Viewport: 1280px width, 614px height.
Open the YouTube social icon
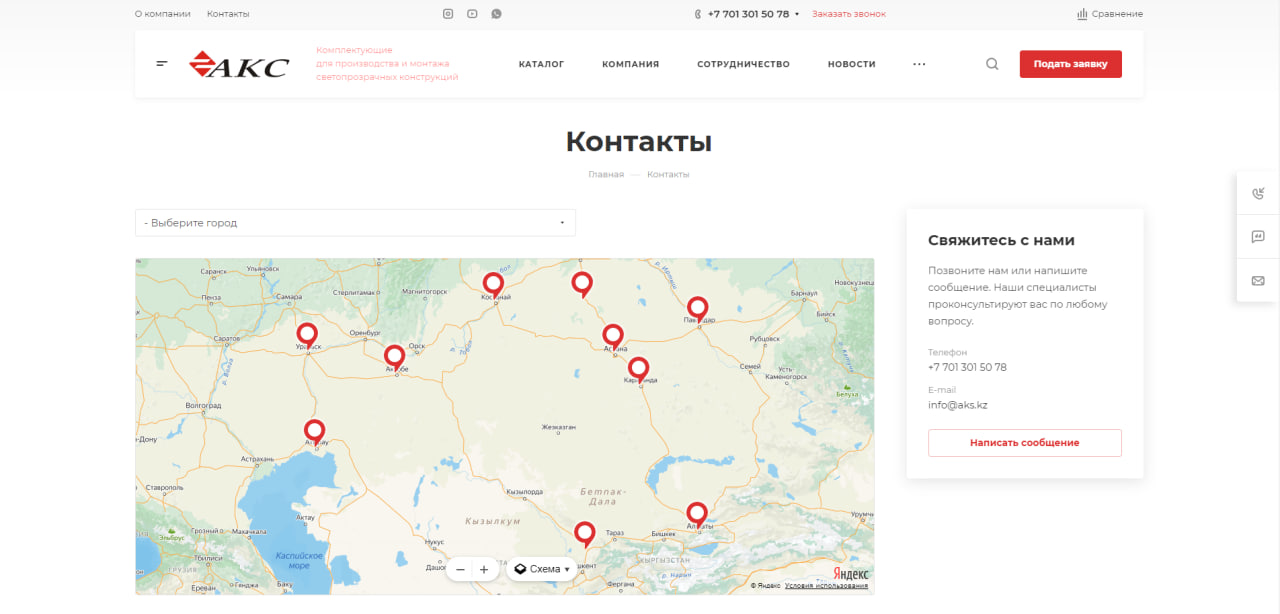(x=472, y=14)
